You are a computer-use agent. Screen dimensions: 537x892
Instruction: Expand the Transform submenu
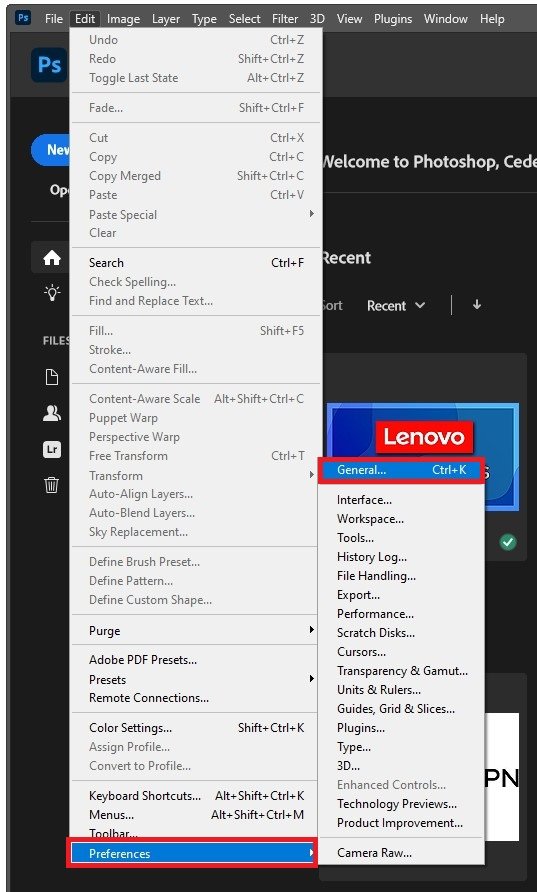click(194, 476)
